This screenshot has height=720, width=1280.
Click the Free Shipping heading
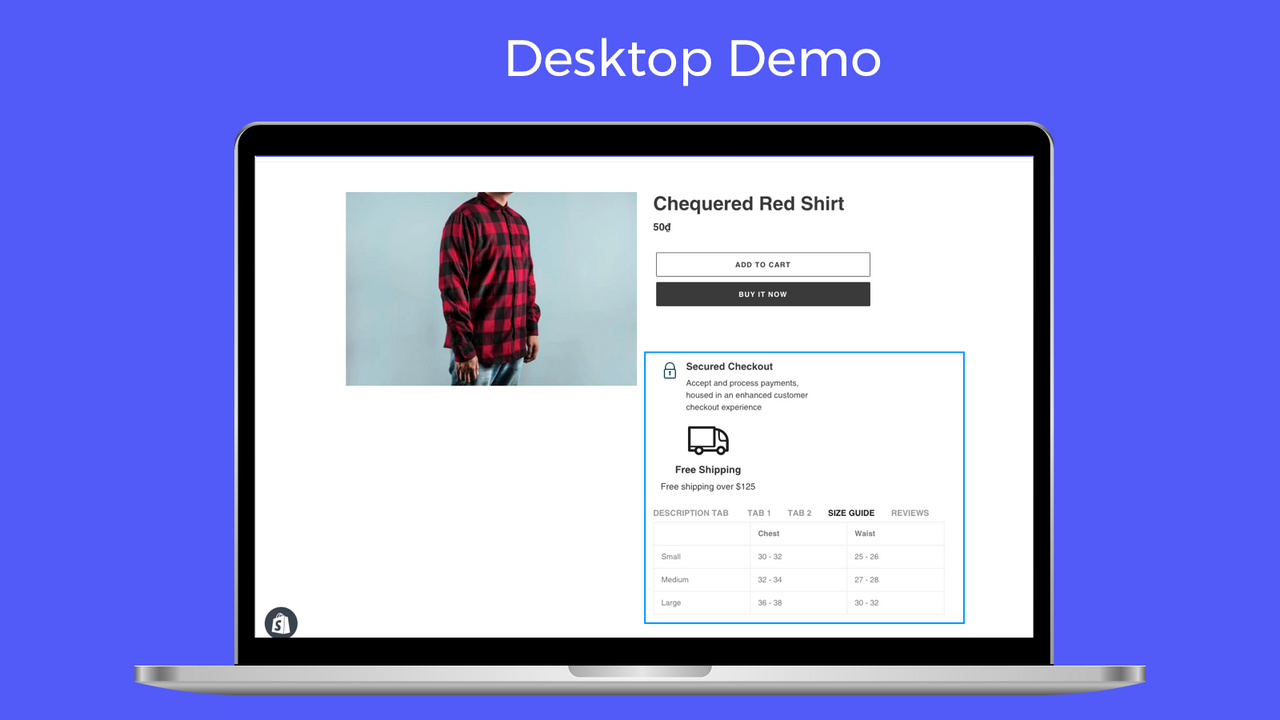click(x=708, y=469)
